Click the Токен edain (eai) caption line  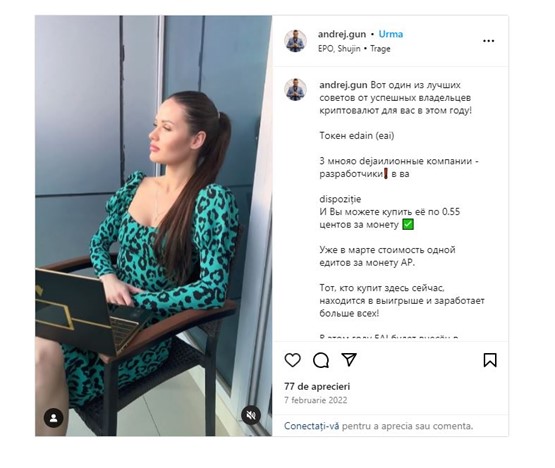[x=356, y=136]
